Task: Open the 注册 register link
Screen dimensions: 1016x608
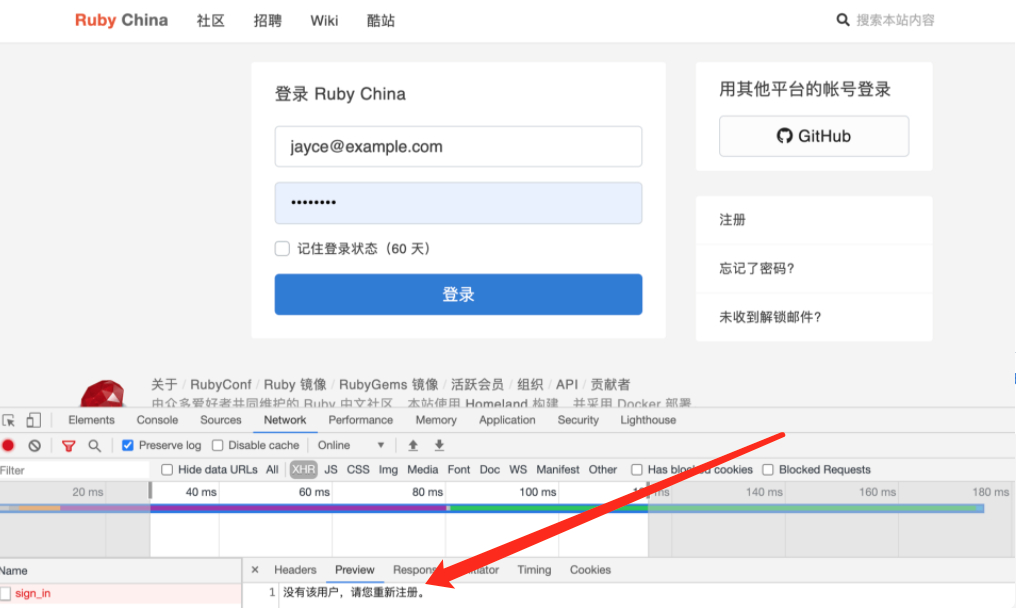Action: (732, 220)
